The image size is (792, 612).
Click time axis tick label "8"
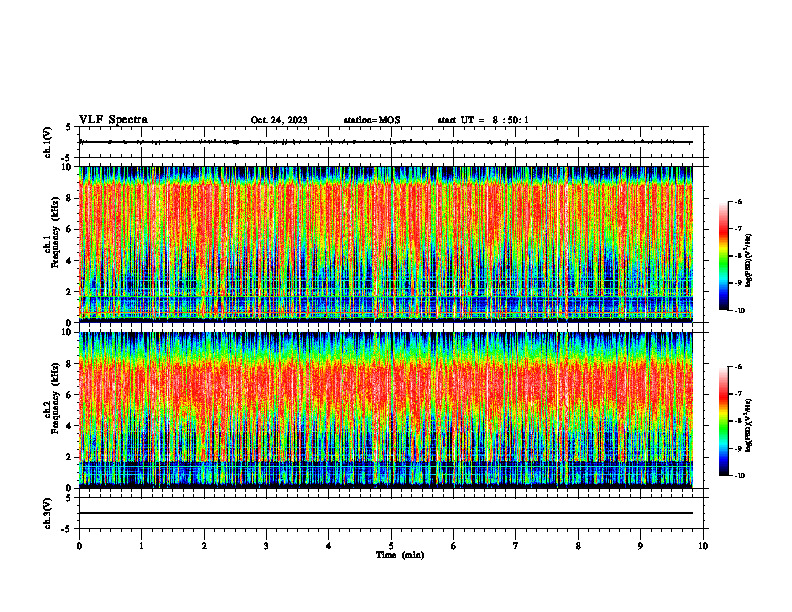(578, 546)
